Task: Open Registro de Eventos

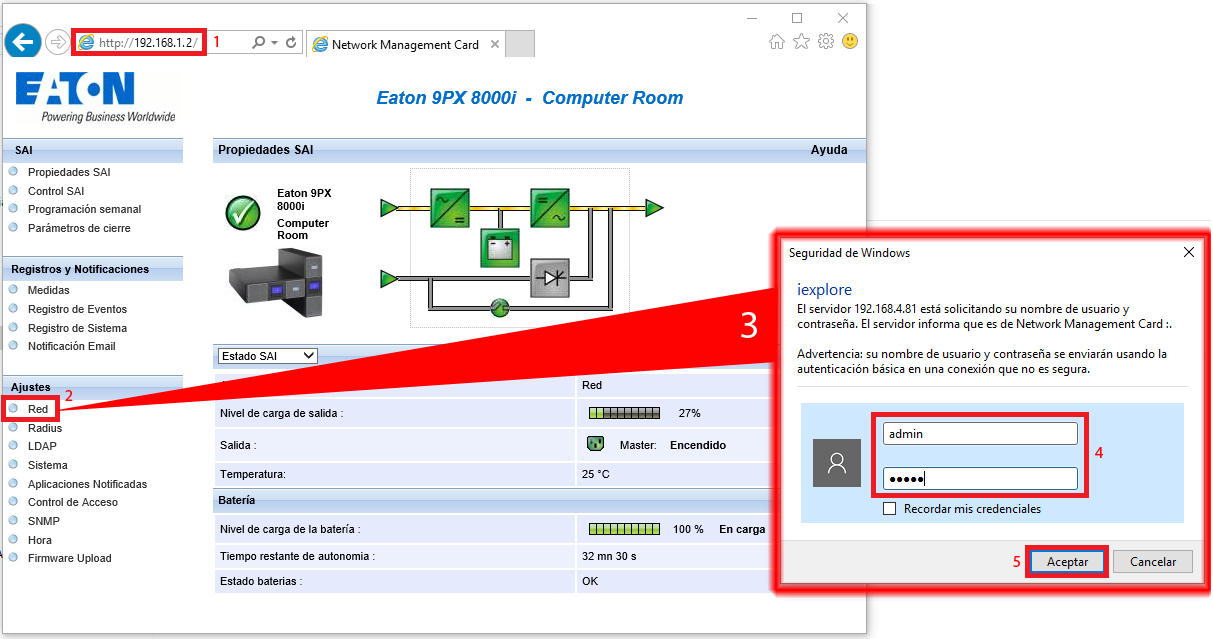Action: click(x=78, y=309)
